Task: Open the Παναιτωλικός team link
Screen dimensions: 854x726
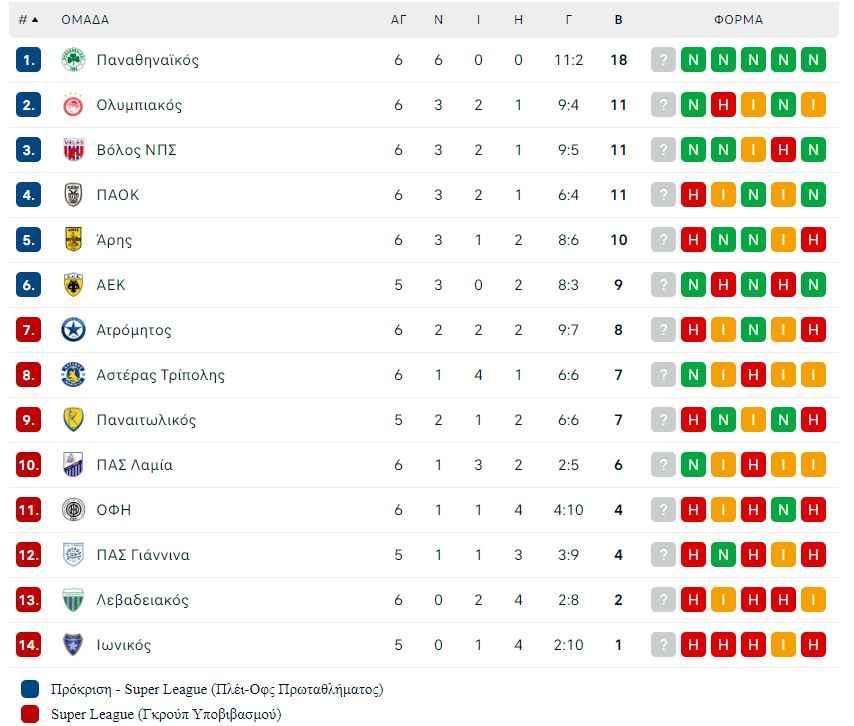Action: pos(146,420)
